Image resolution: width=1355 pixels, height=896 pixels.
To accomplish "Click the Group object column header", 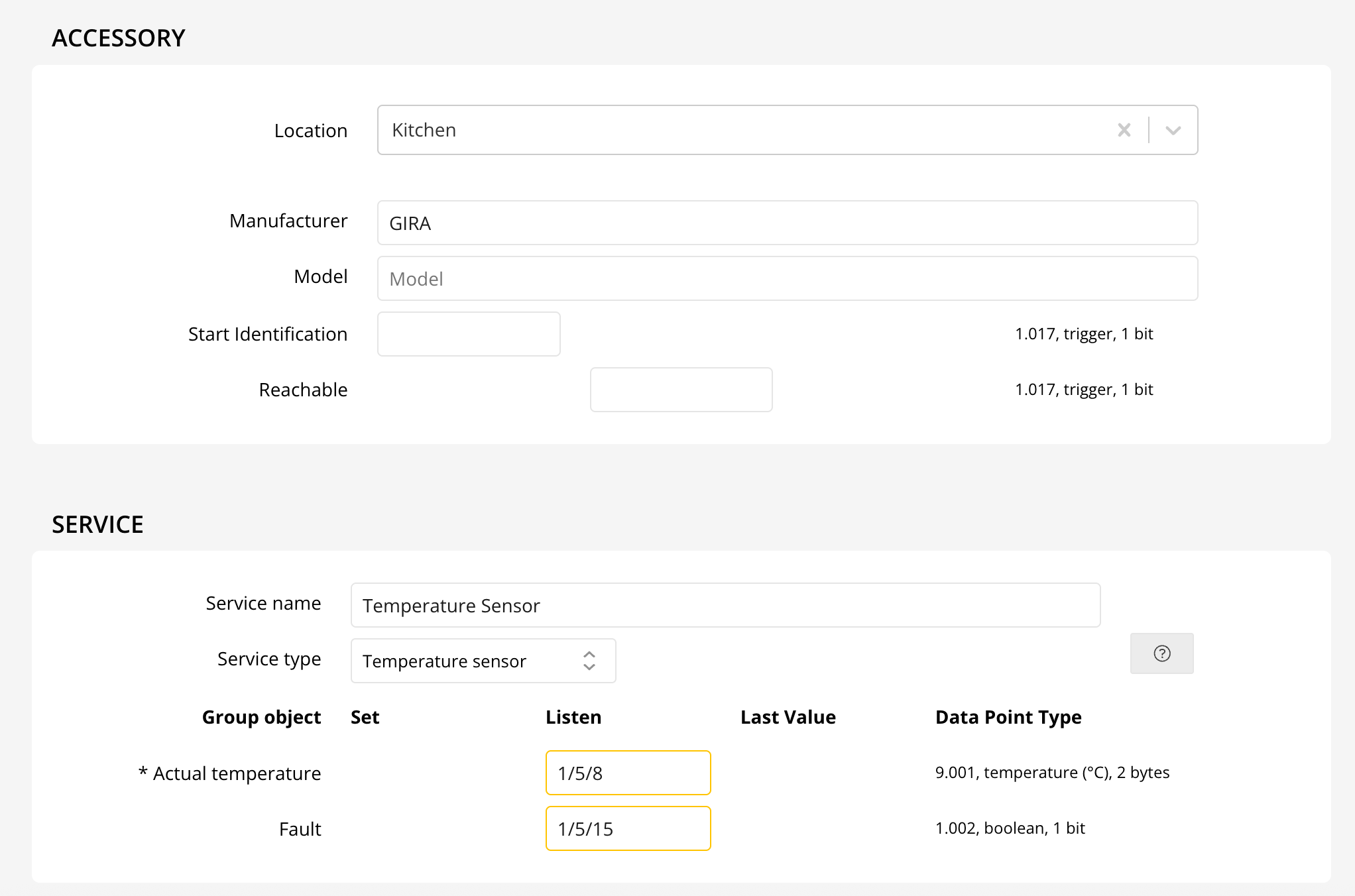I will tap(261, 717).
